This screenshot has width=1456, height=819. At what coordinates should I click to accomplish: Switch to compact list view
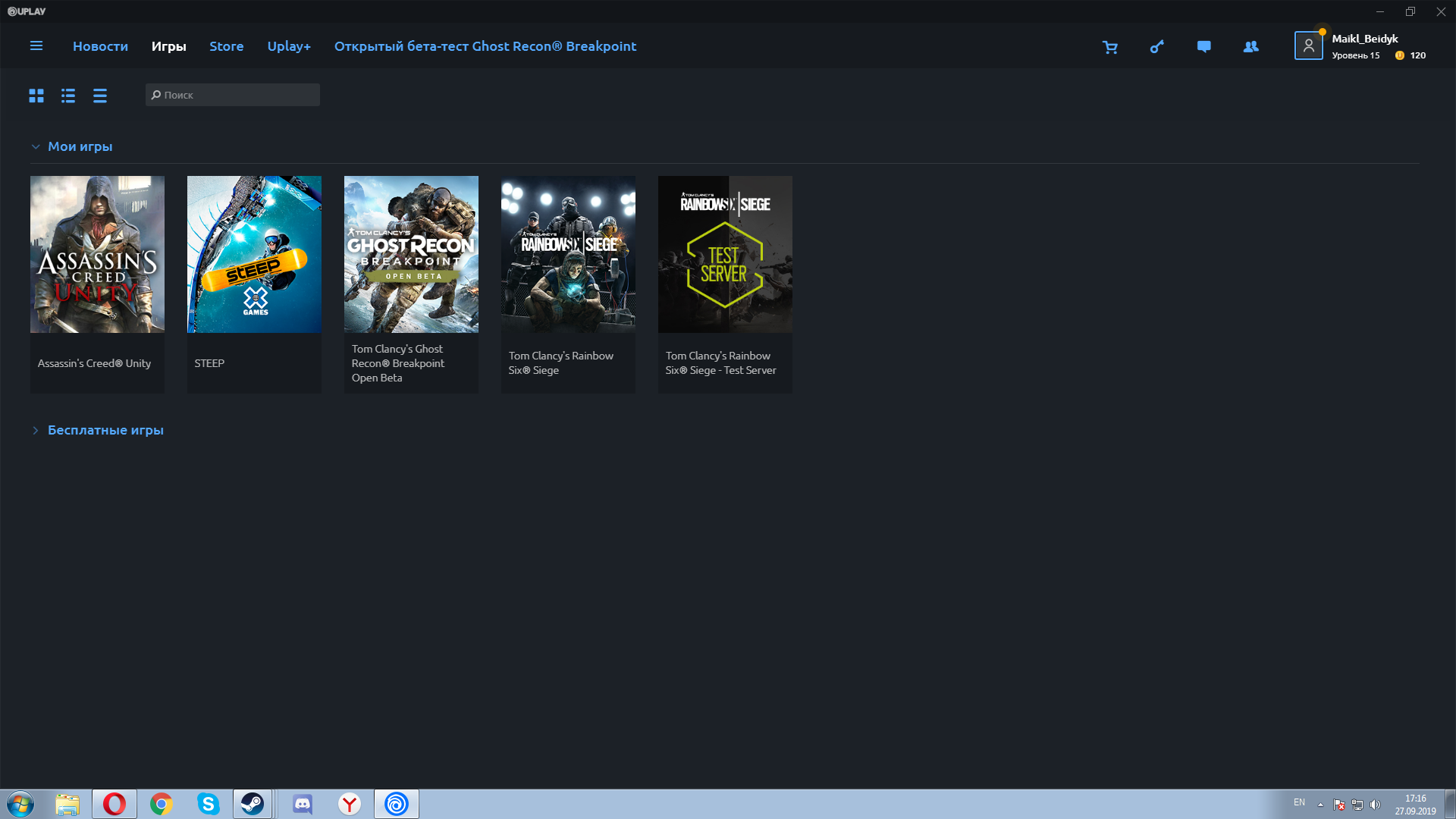100,96
